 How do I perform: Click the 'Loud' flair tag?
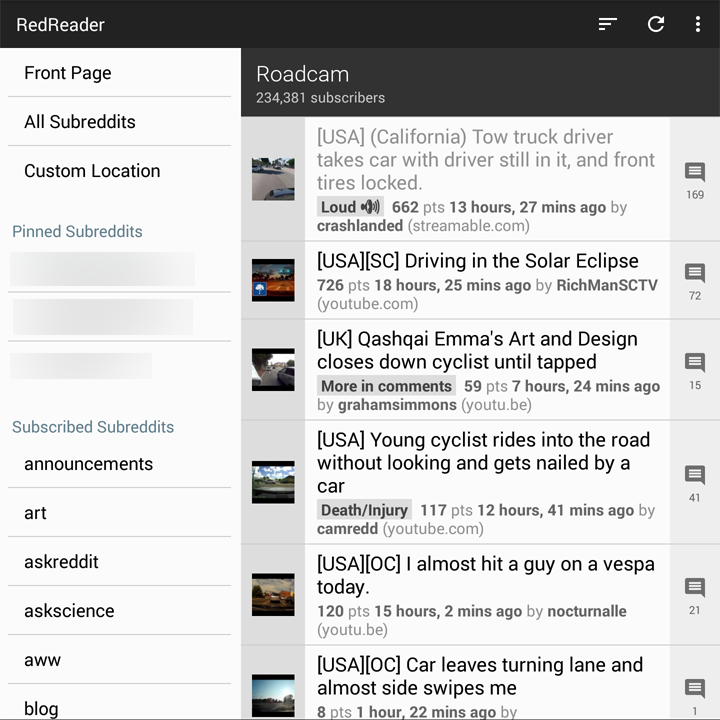pyautogui.click(x=350, y=207)
